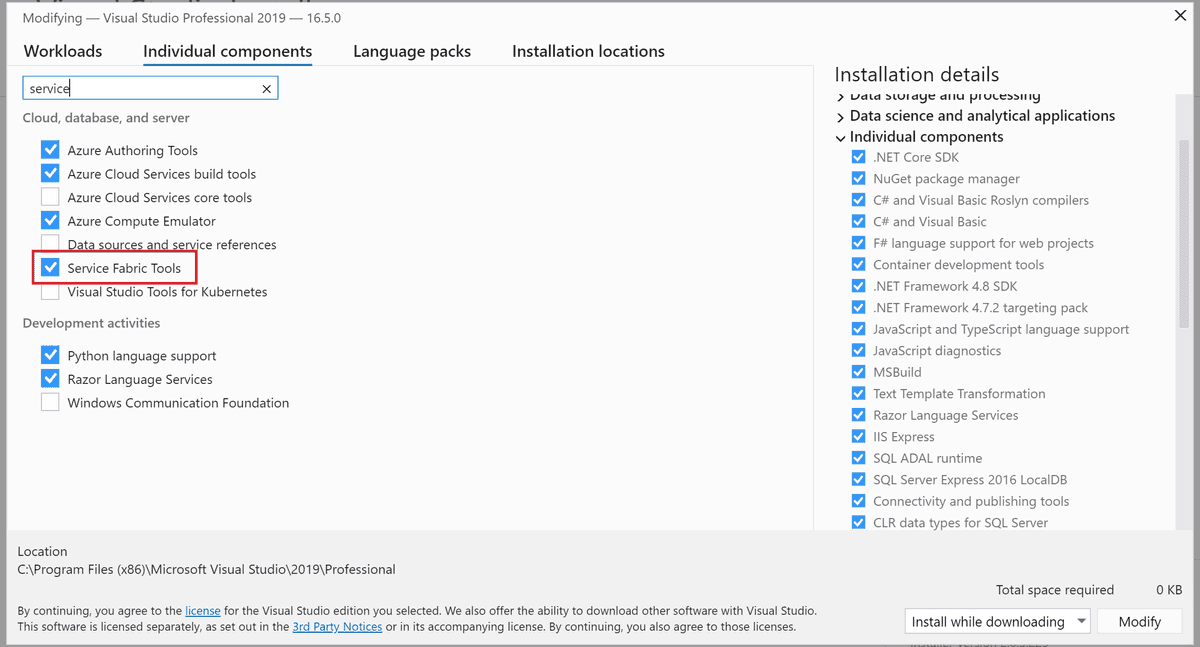This screenshot has width=1200, height=647.
Task: Open the Language packs tab
Action: [x=411, y=51]
